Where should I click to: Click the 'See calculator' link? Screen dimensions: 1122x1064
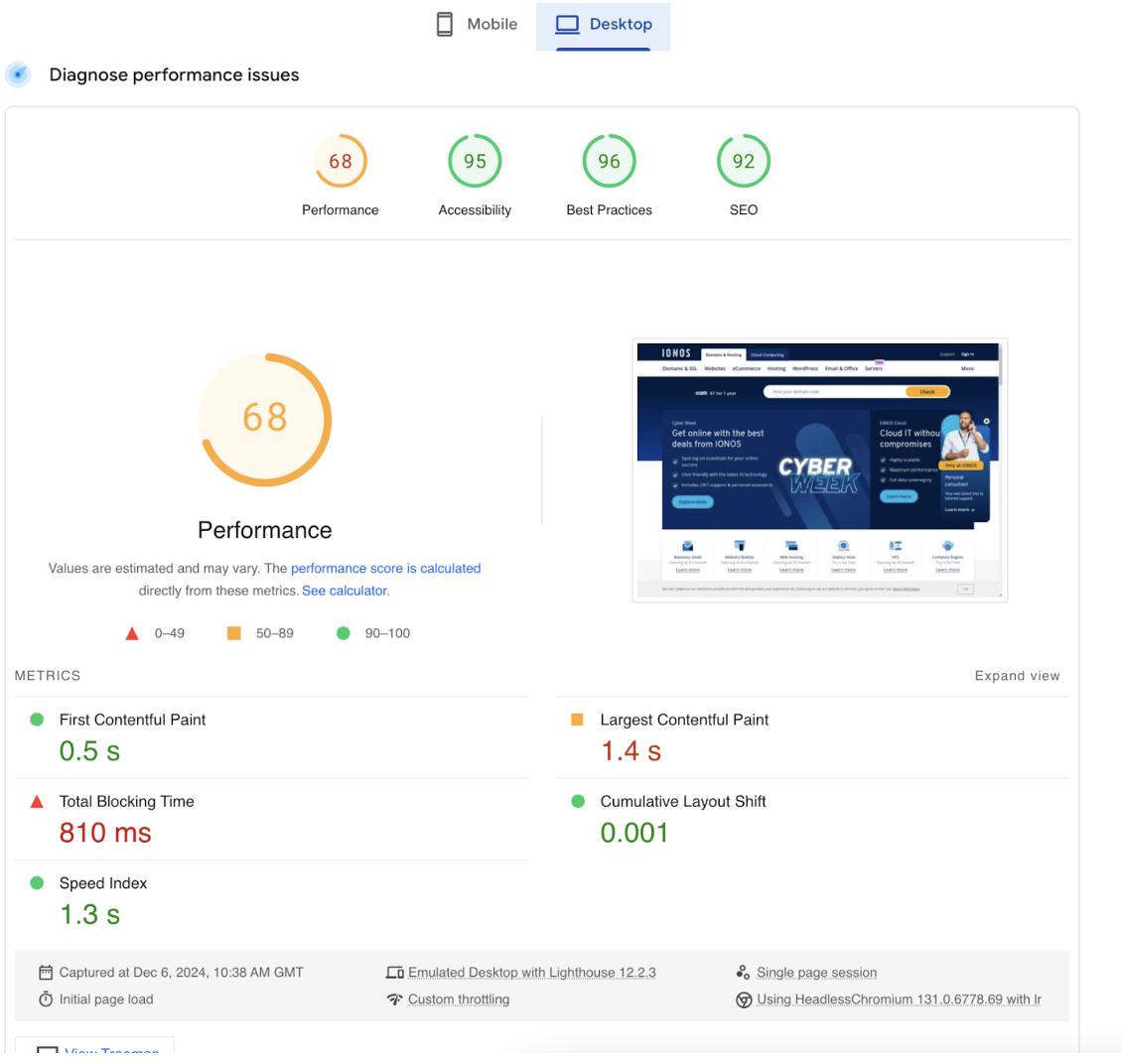[x=345, y=591]
